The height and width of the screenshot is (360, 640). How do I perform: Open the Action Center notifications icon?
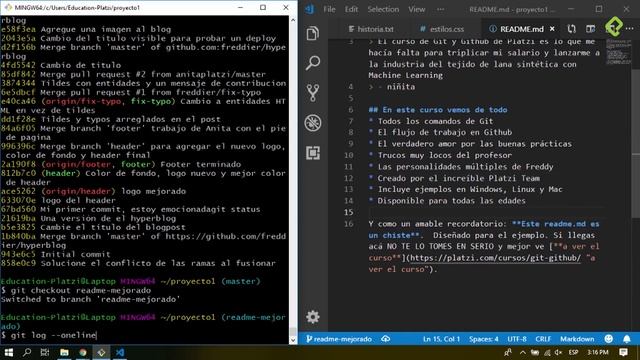(x=623, y=352)
